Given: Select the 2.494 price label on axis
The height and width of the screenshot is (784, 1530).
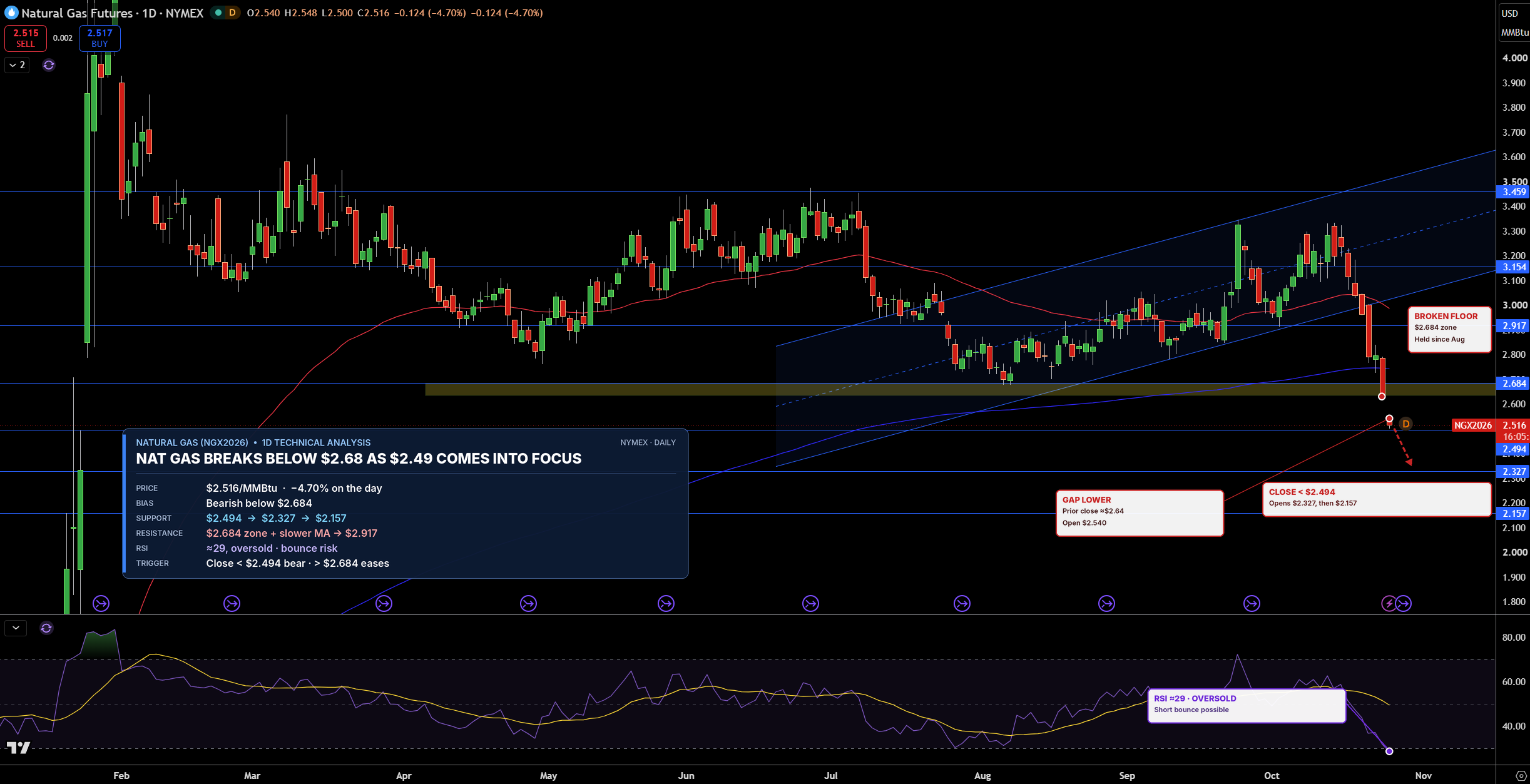Looking at the screenshot, I should pos(1514,449).
